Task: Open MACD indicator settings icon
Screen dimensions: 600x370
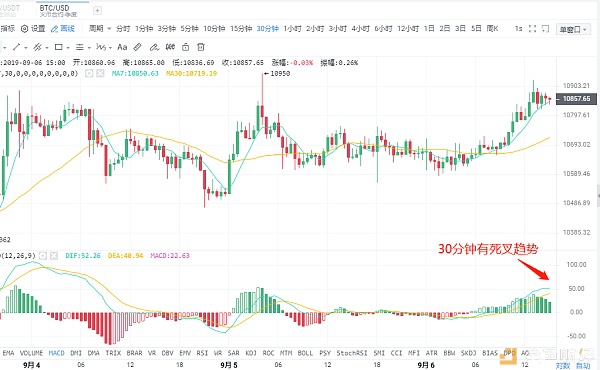Action: tap(43, 256)
